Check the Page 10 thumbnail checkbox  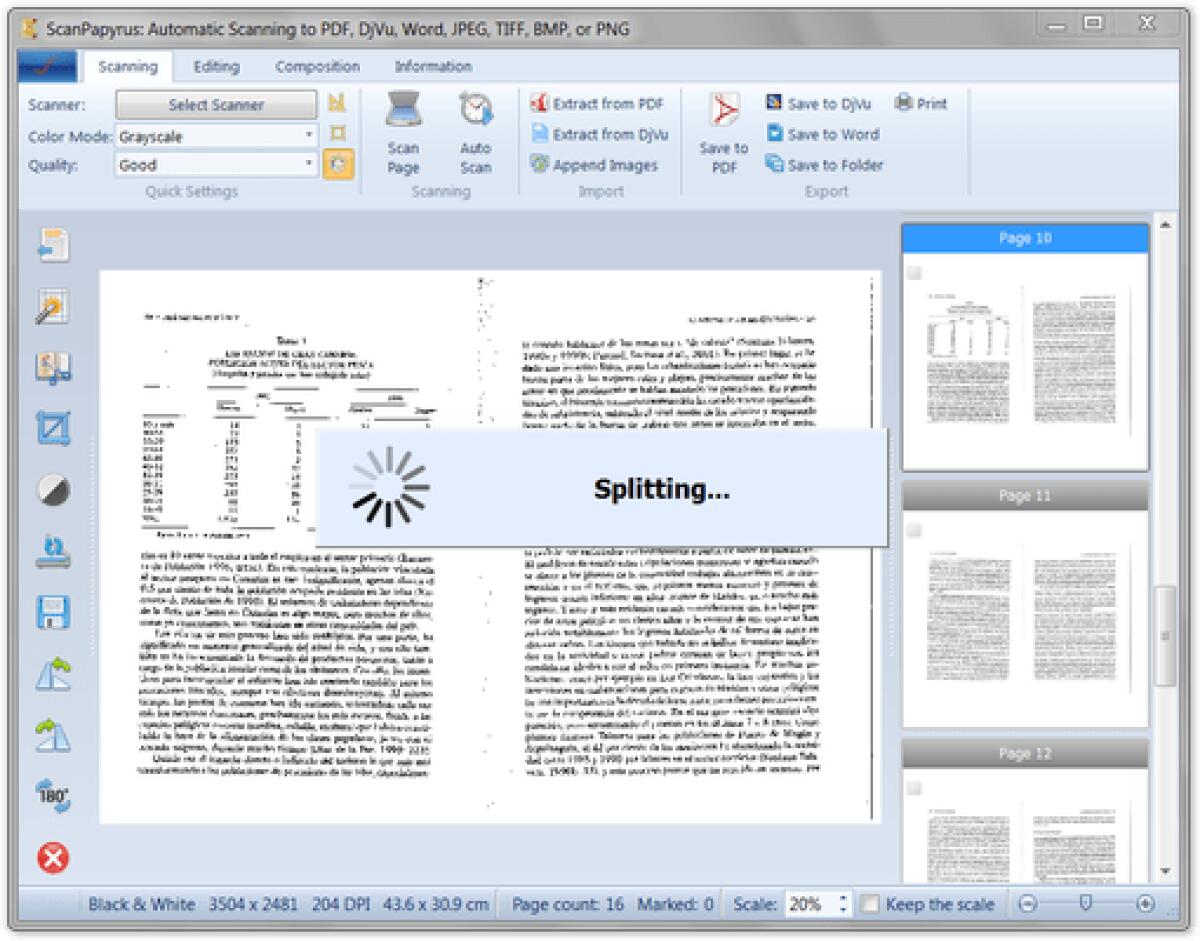913,270
